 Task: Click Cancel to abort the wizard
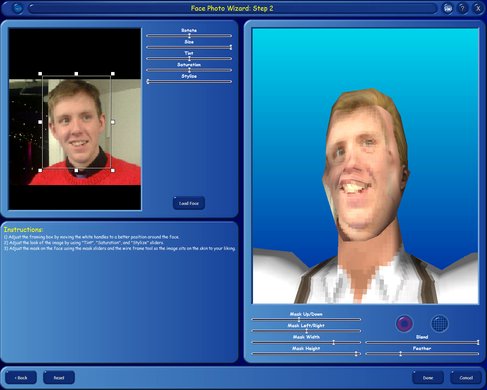[466, 378]
